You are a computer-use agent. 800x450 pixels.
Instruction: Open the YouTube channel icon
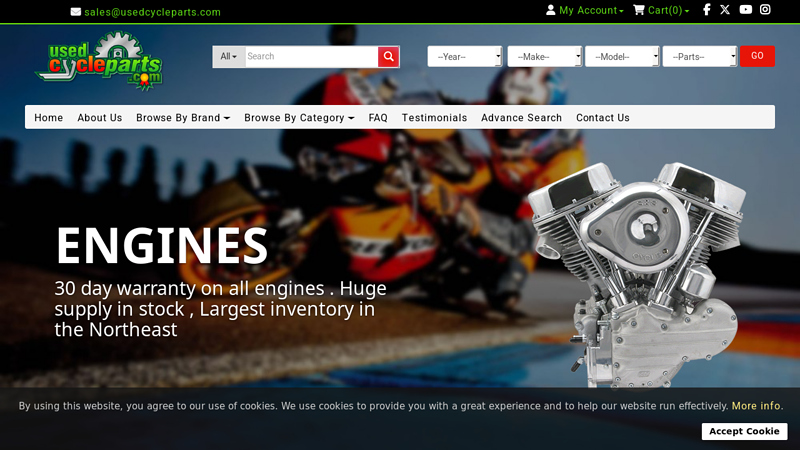pos(745,10)
